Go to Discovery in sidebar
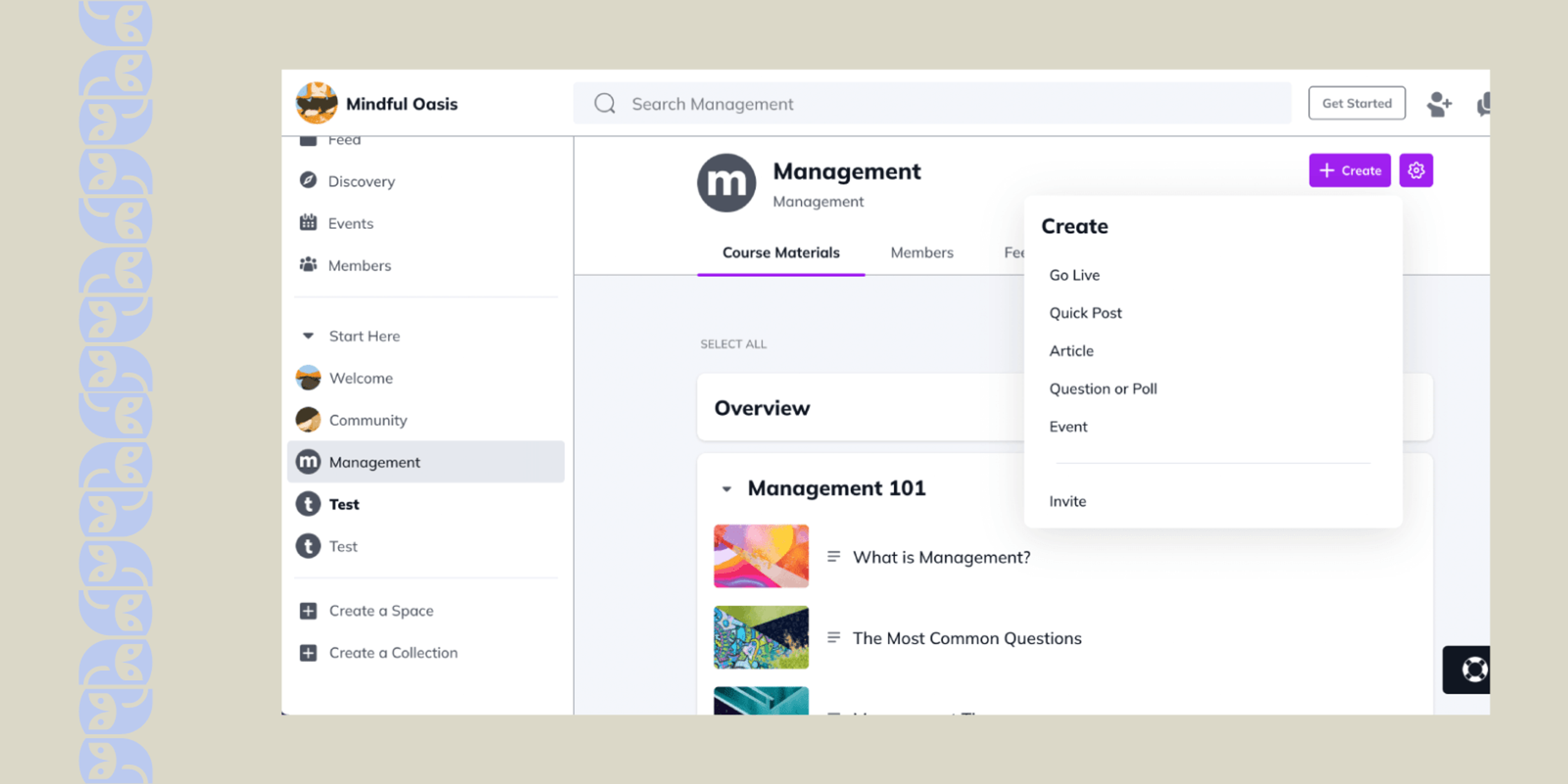1568x784 pixels. pos(361,181)
